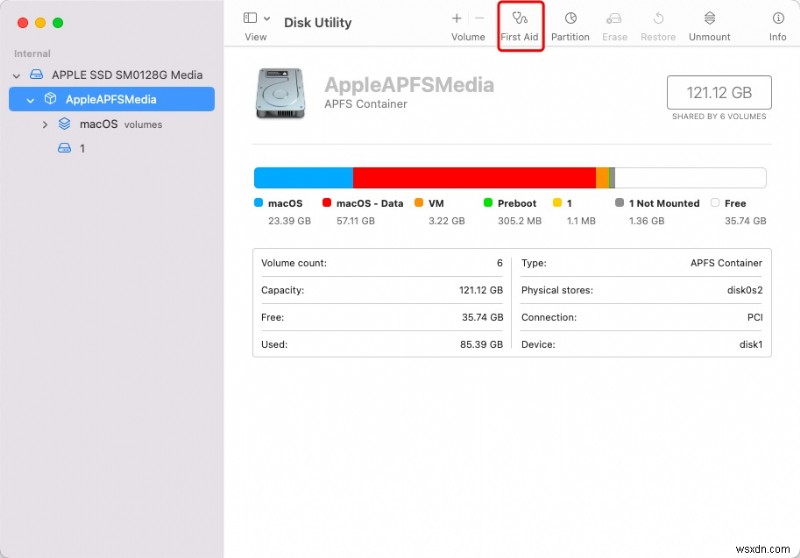Image resolution: width=800 pixels, height=558 pixels.
Task: Click the gray 1 Not Mounted swatch
Action: (619, 203)
